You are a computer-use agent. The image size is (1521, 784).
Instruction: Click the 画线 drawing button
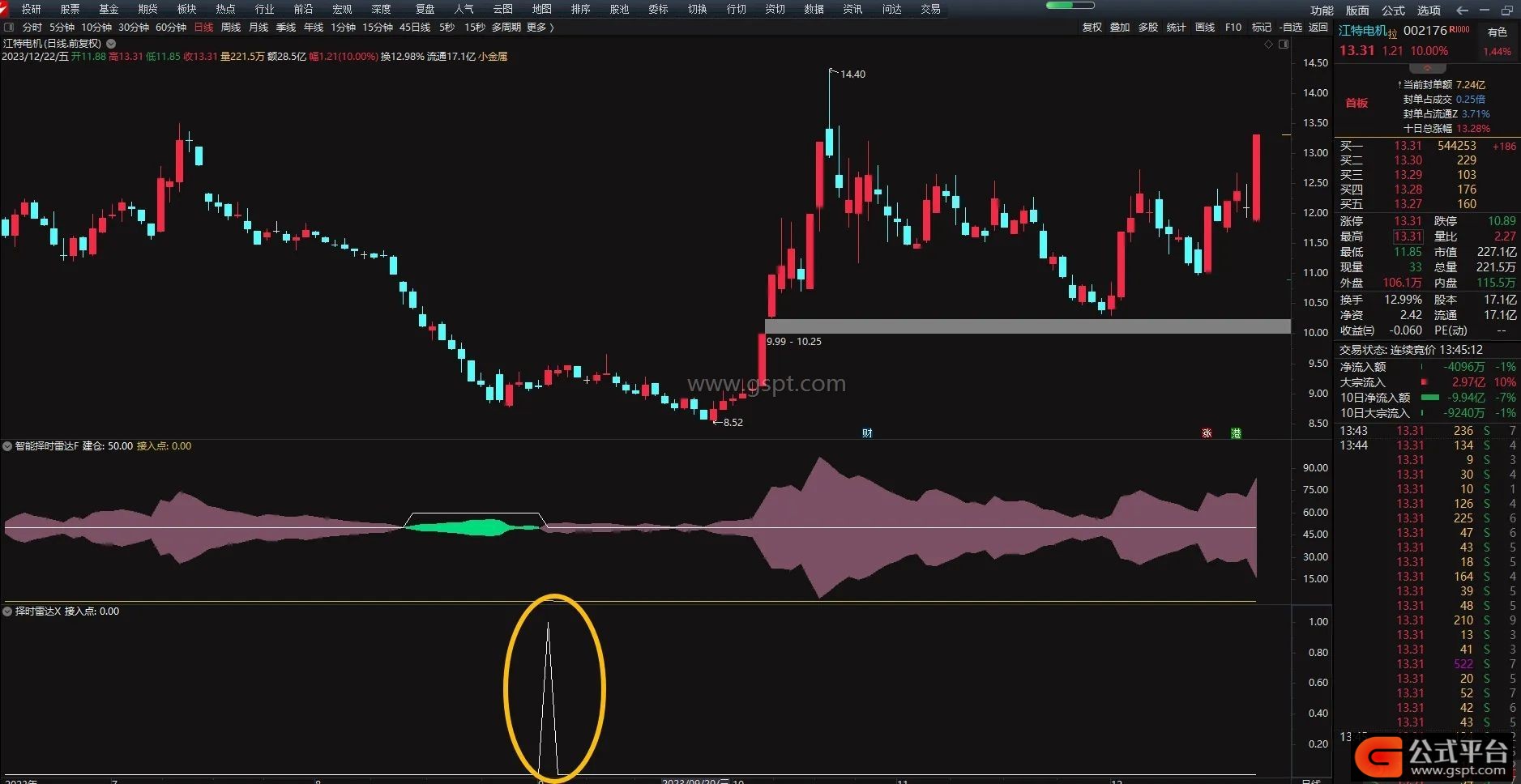pos(1205,28)
